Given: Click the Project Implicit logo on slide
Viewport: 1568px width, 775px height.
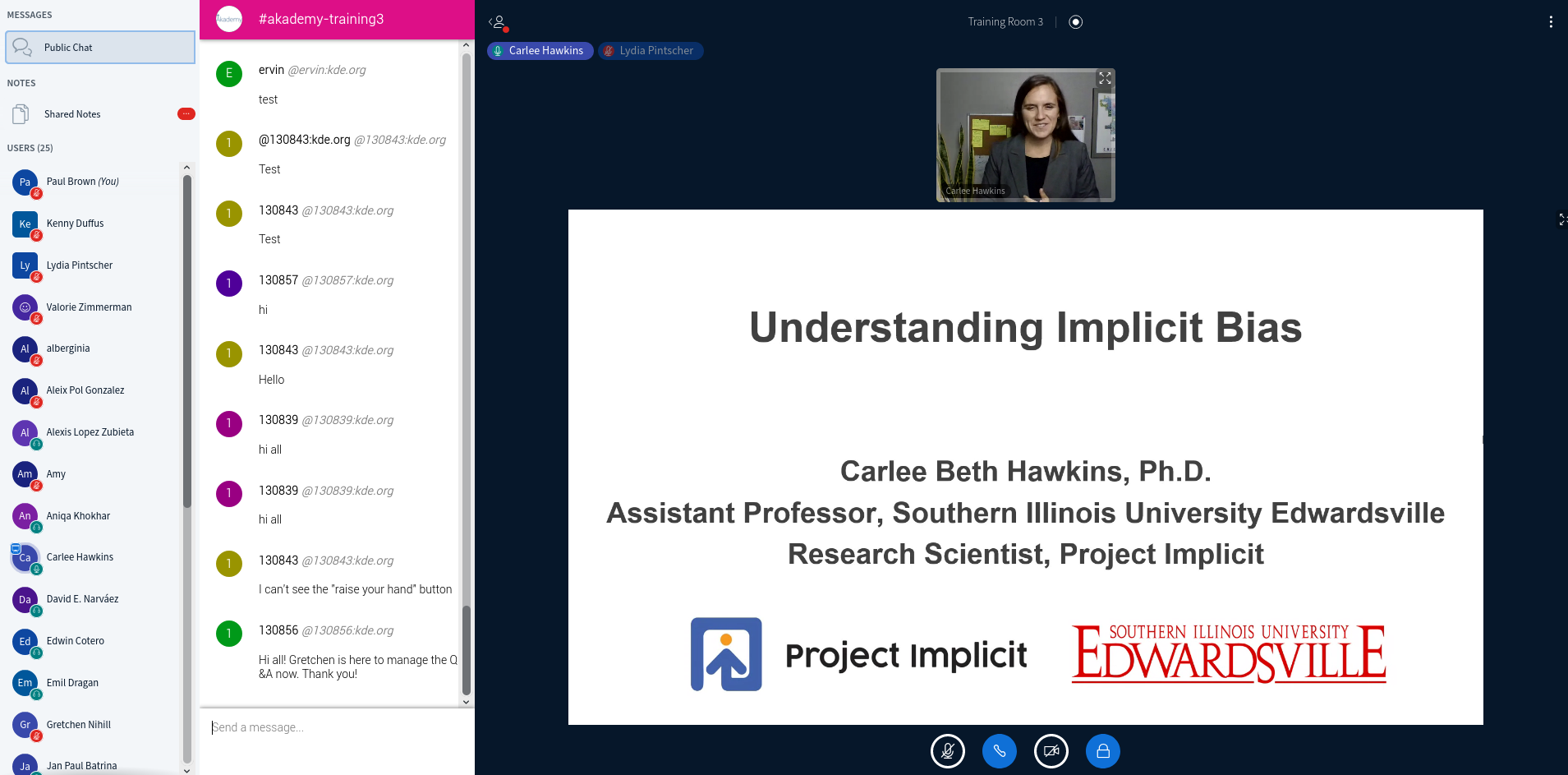Looking at the screenshot, I should 858,655.
